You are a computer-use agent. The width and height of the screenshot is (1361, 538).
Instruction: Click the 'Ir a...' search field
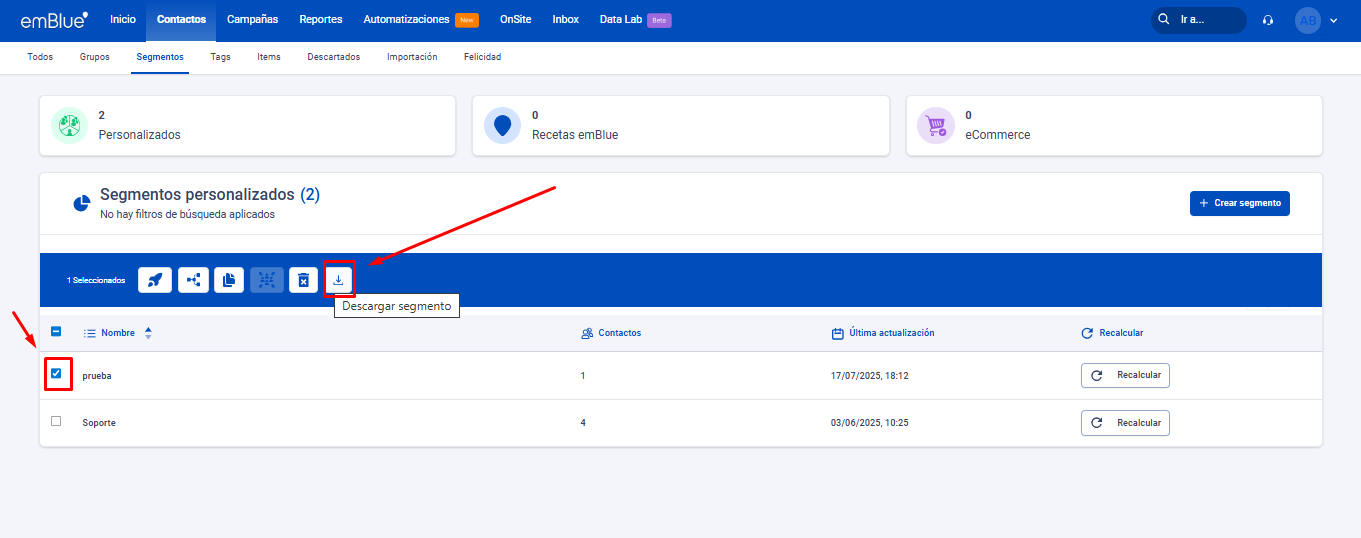(1198, 20)
